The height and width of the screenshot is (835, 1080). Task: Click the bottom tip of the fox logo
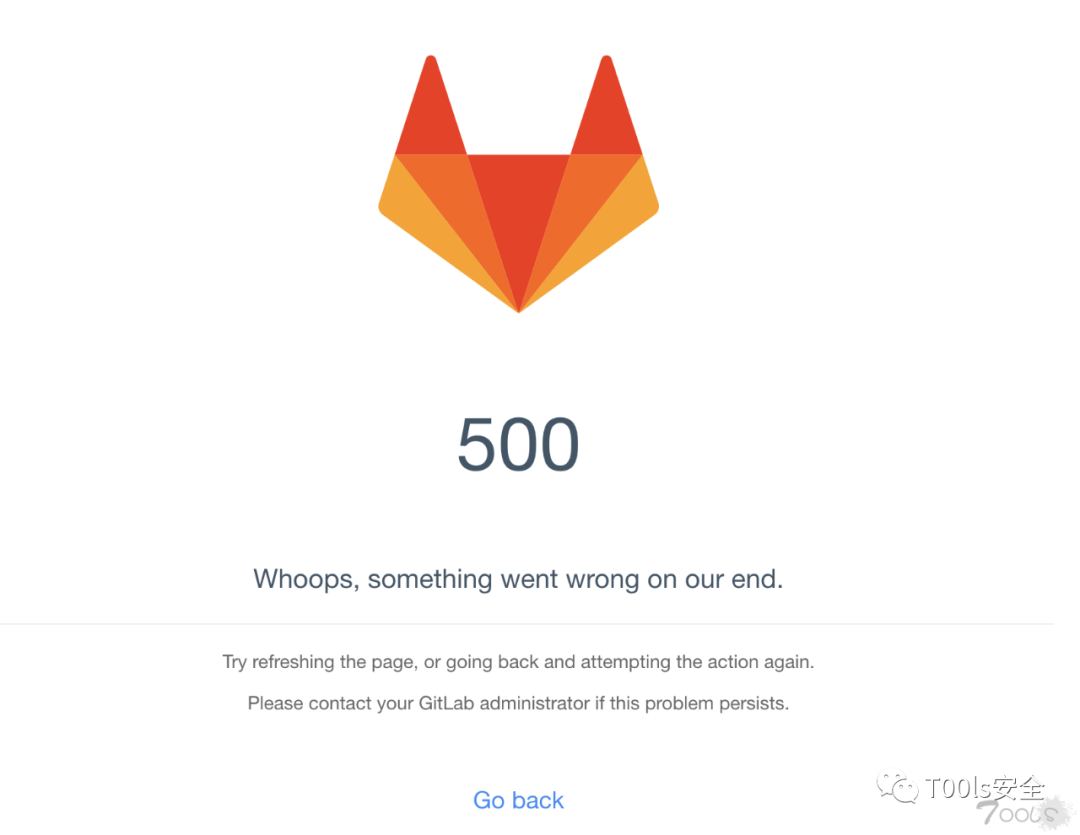(x=519, y=308)
